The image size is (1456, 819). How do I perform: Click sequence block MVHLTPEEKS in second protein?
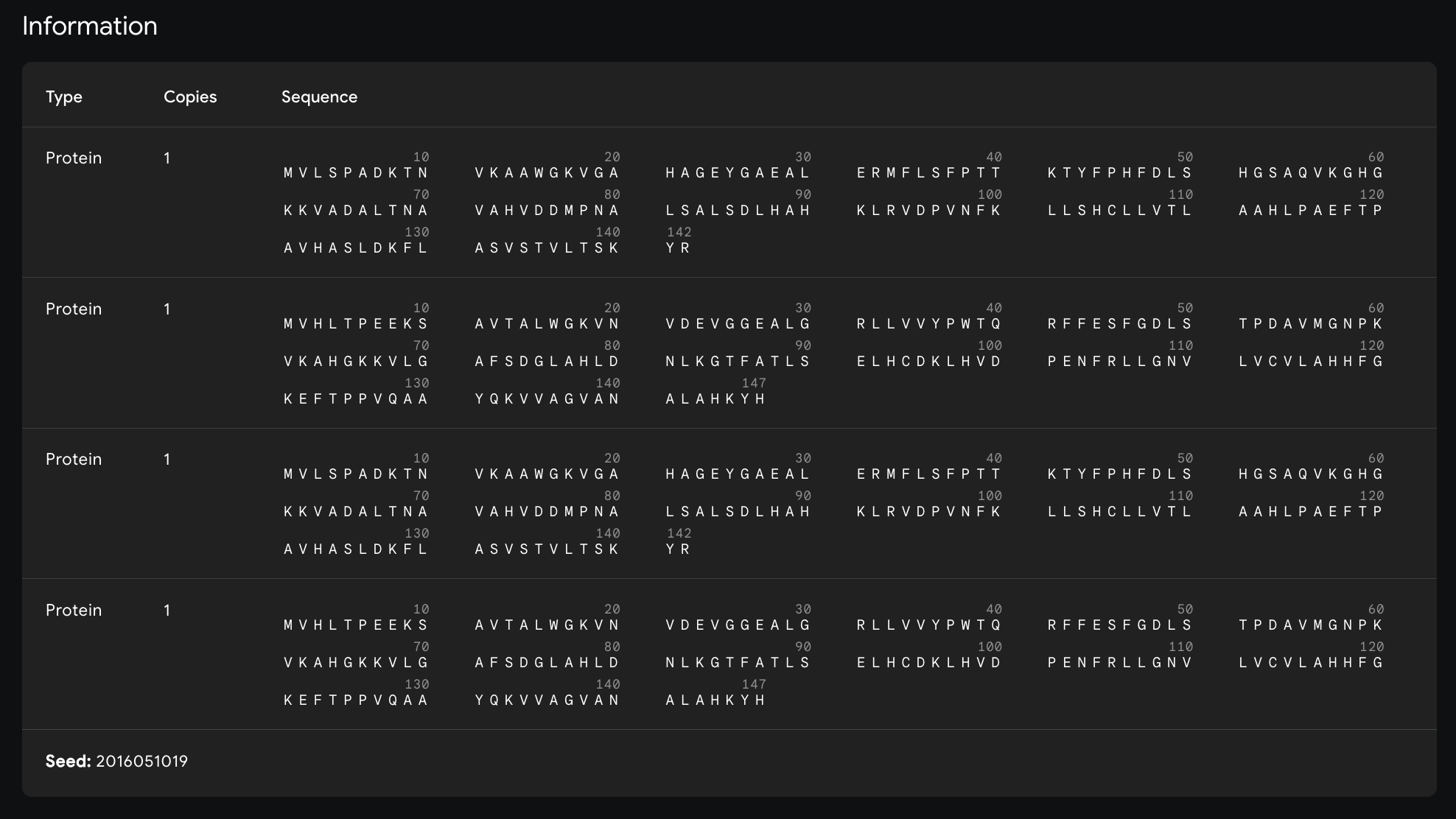coord(356,324)
